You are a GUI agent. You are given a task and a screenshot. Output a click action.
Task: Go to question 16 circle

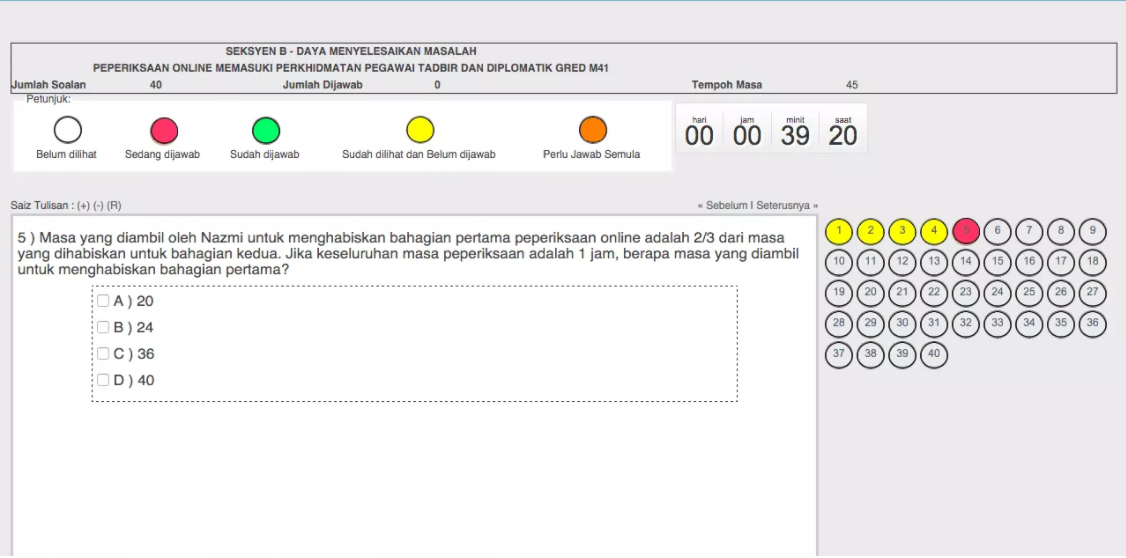point(1029,262)
